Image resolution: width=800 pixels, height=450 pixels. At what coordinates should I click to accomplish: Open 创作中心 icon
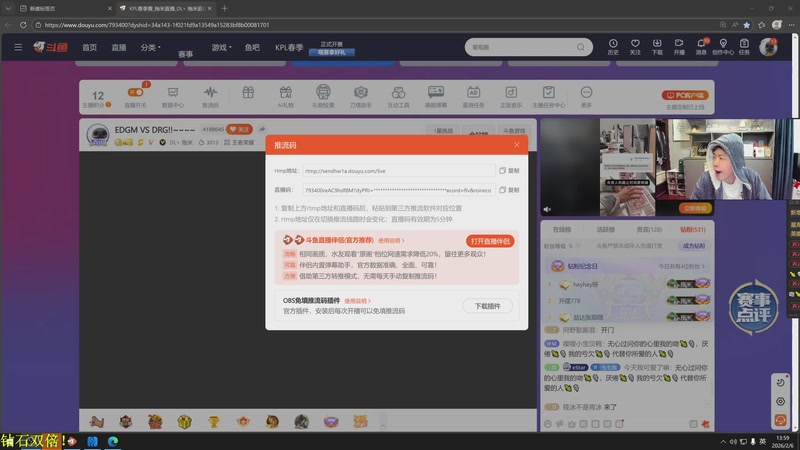point(723,47)
